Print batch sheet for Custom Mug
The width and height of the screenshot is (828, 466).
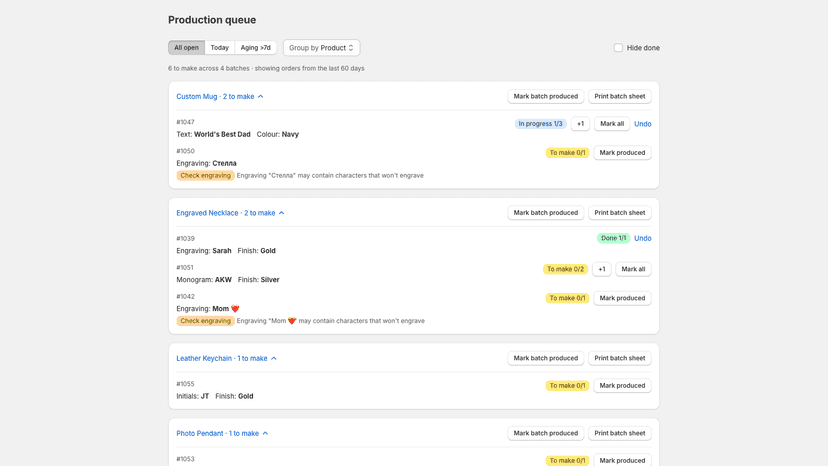pyautogui.click(x=619, y=96)
